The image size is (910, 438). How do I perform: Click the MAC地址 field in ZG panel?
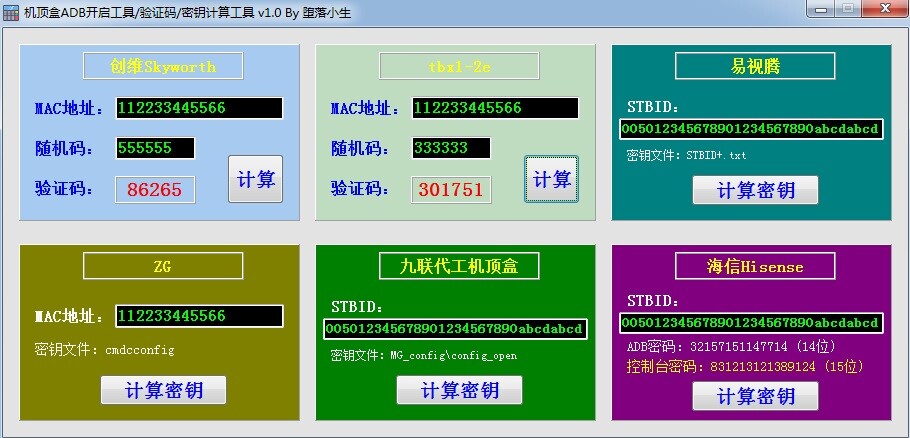(x=199, y=316)
